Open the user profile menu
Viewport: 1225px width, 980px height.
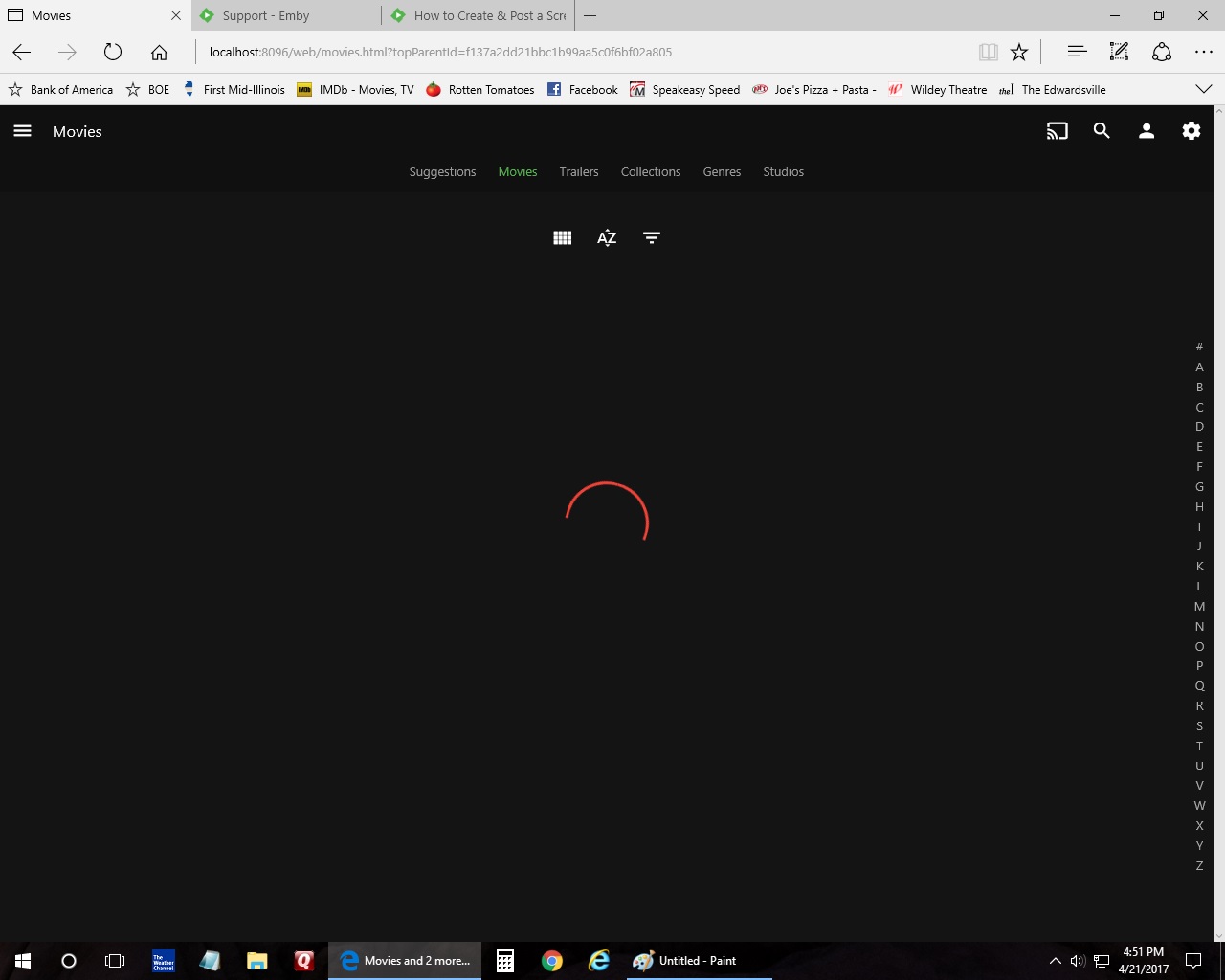[x=1147, y=131]
